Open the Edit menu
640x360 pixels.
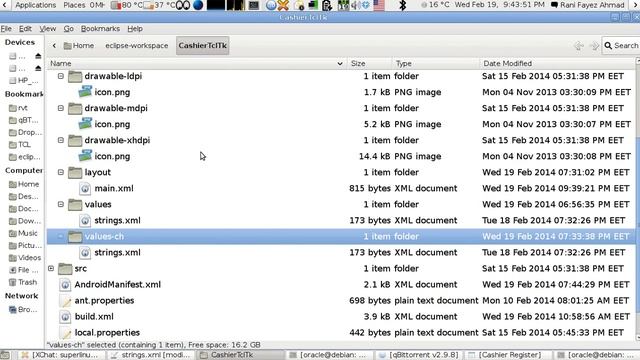coord(25,29)
